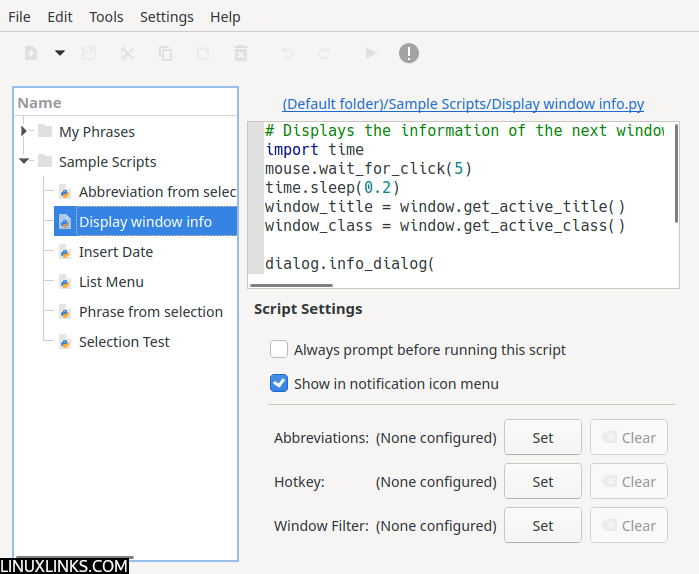Image resolution: width=699 pixels, height=574 pixels.
Task: Select the Abbreviation from selection script
Action: pyautogui.click(x=157, y=192)
